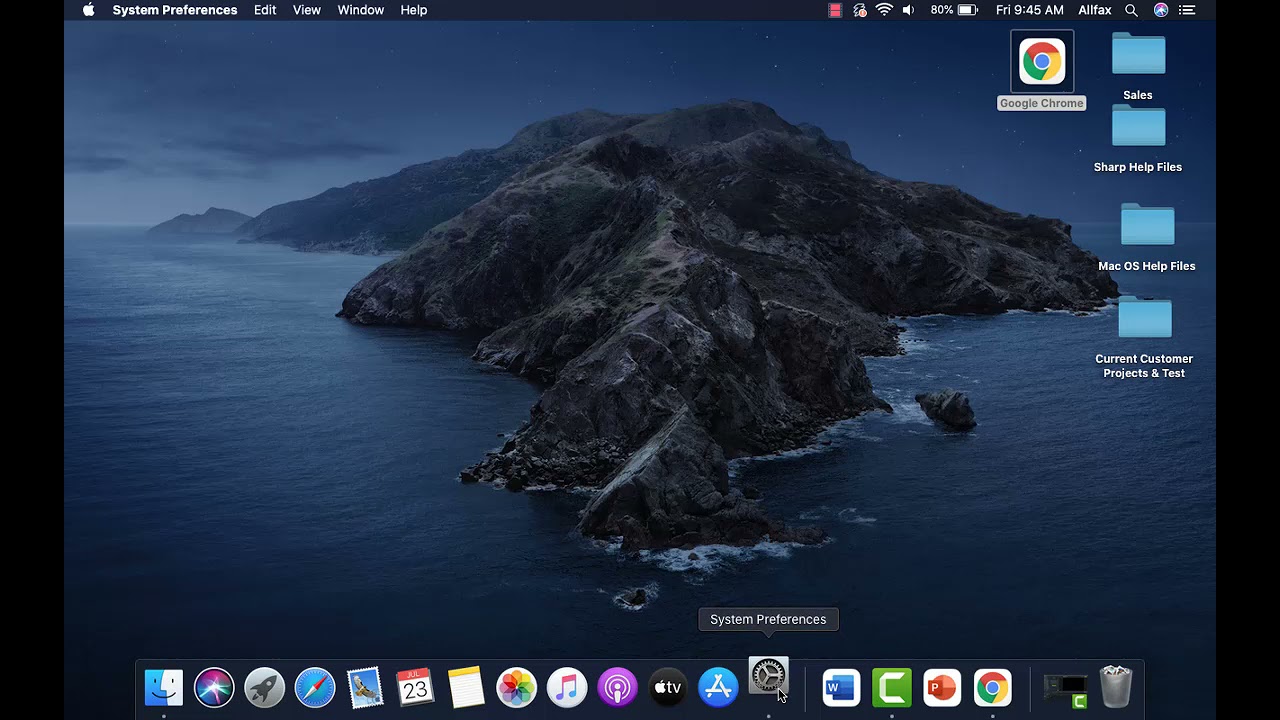Open the Window menu
The height and width of the screenshot is (720, 1280).
tap(361, 10)
